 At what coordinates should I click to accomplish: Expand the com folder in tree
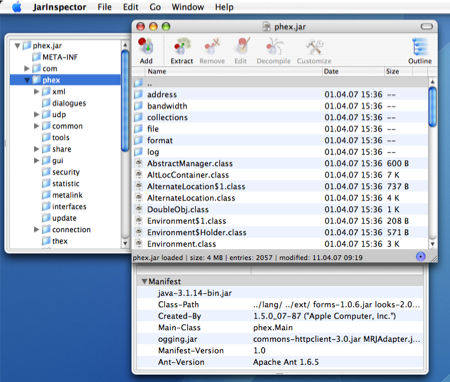click(x=27, y=68)
